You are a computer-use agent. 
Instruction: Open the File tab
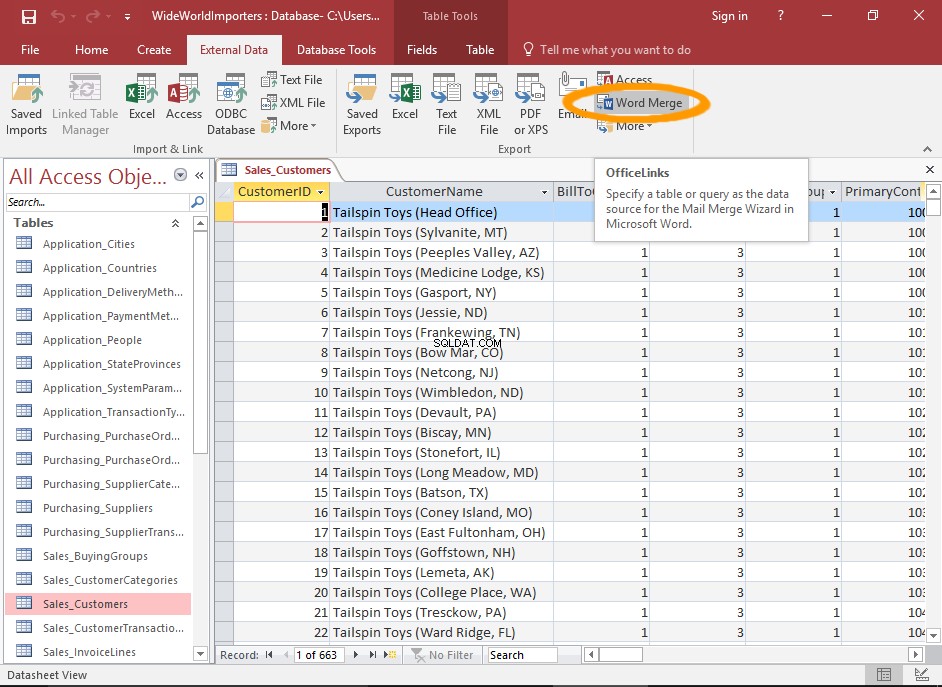pos(30,50)
